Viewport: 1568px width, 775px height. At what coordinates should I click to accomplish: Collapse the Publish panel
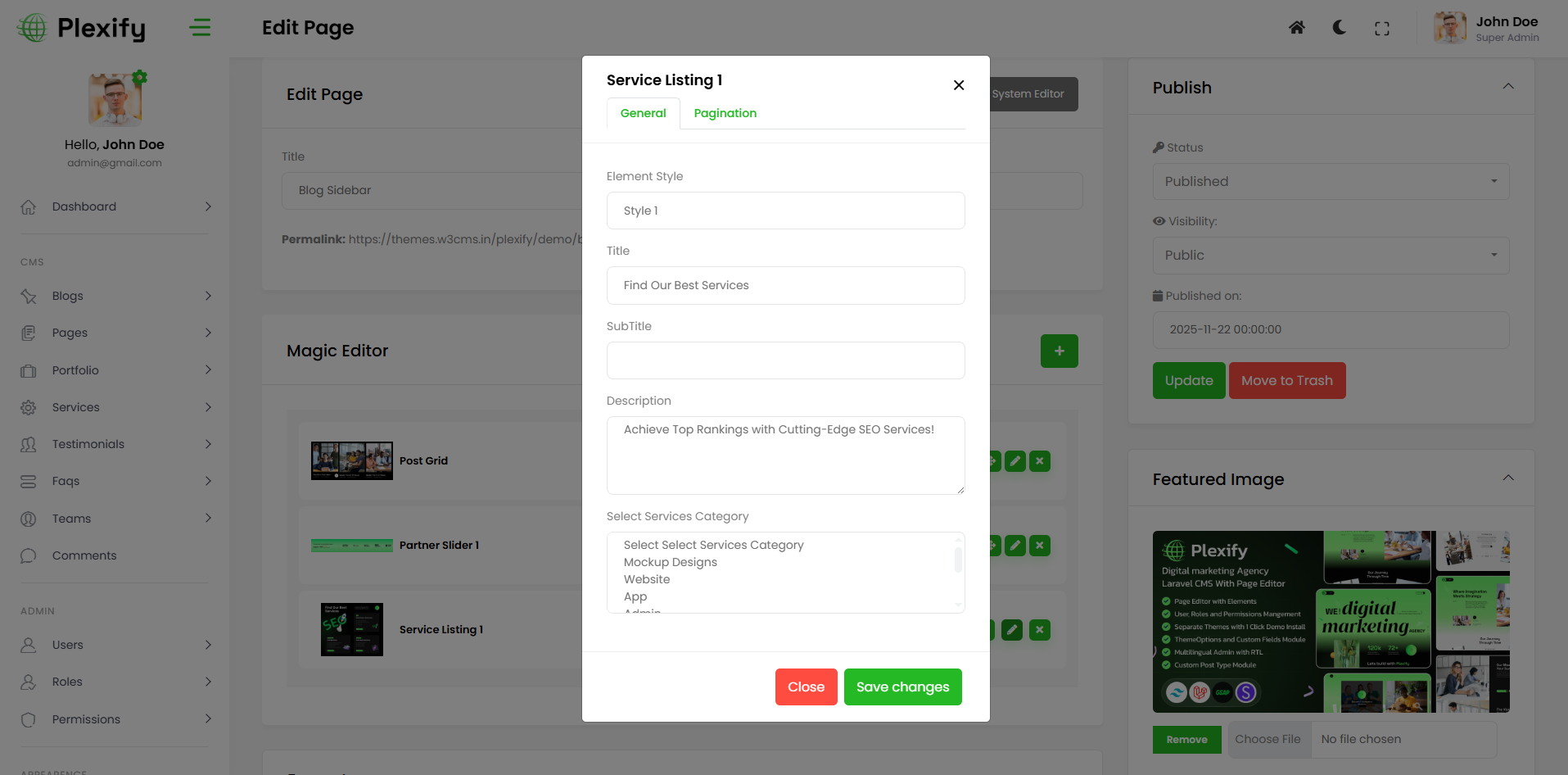1507,87
